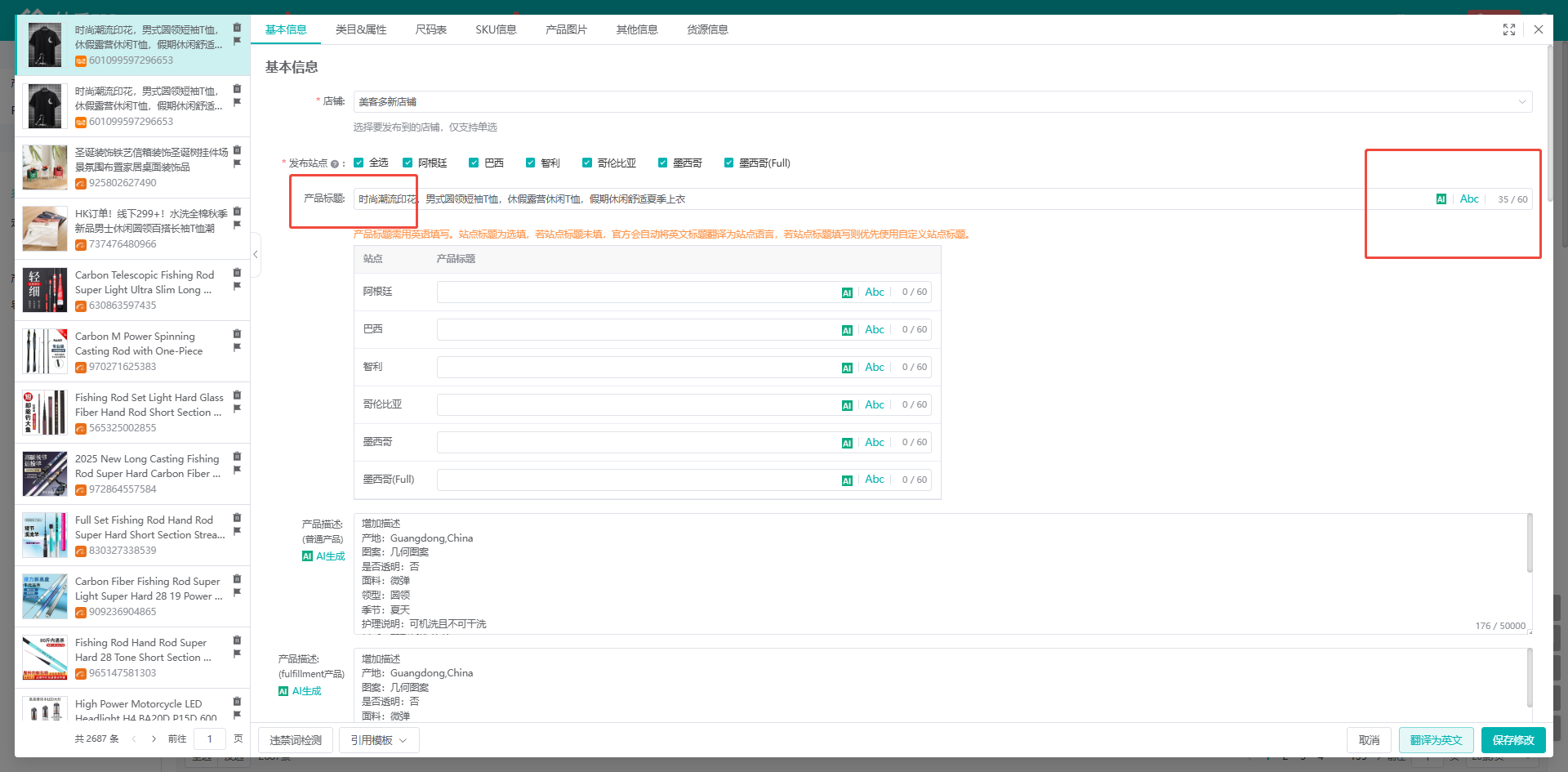Expand the dialog to fullscreen
The width and height of the screenshot is (1568, 772).
click(x=1508, y=29)
